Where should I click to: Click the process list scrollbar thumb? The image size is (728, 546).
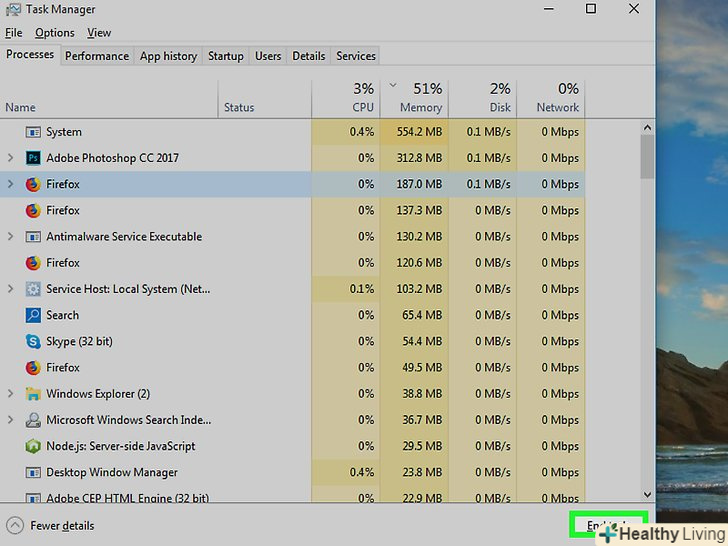[647, 156]
